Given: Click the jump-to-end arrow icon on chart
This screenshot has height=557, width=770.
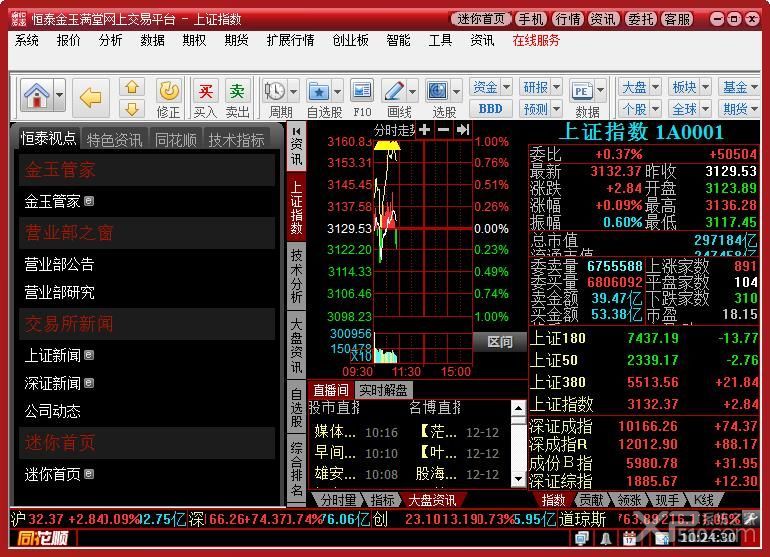Looking at the screenshot, I should click(x=463, y=130).
